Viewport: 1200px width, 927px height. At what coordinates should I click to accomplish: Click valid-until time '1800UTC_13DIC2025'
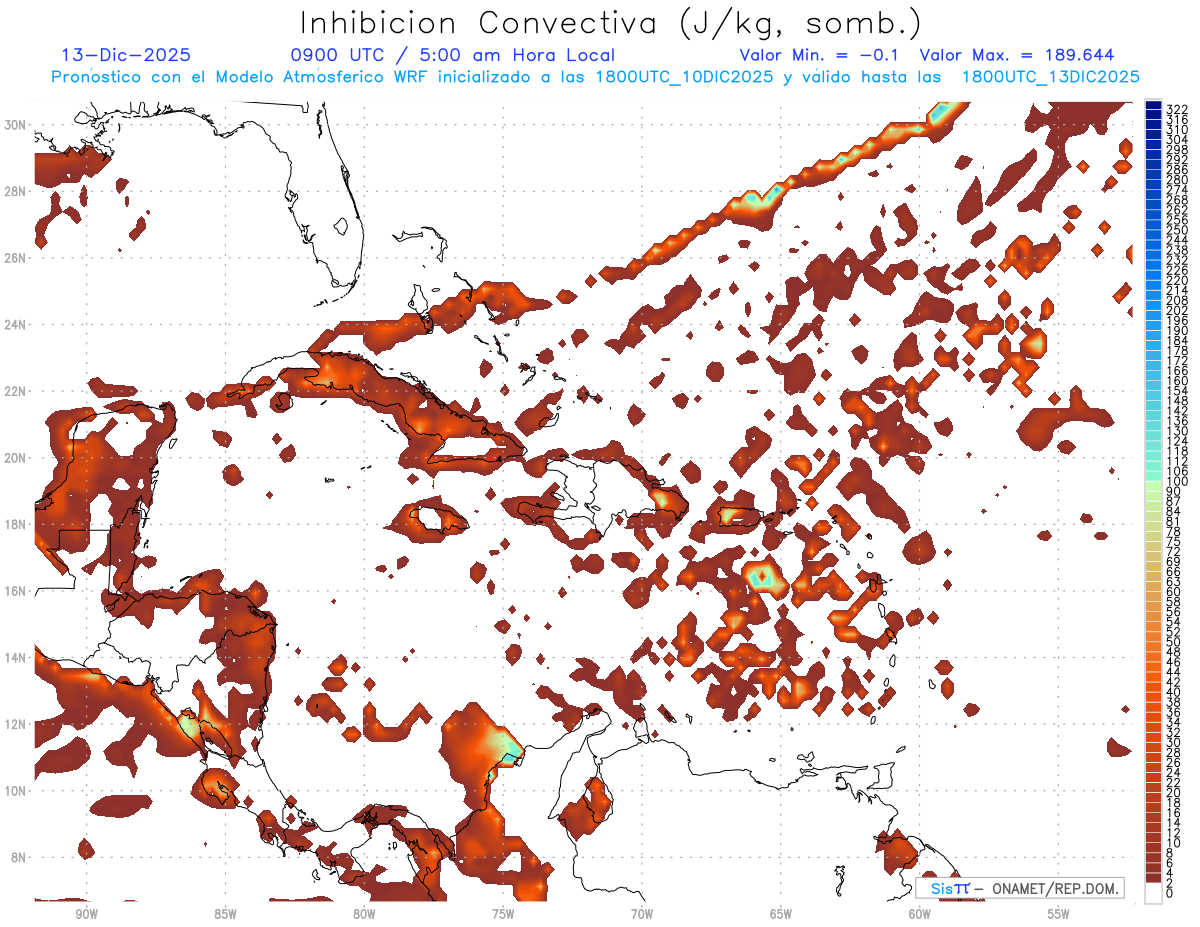1050,76
